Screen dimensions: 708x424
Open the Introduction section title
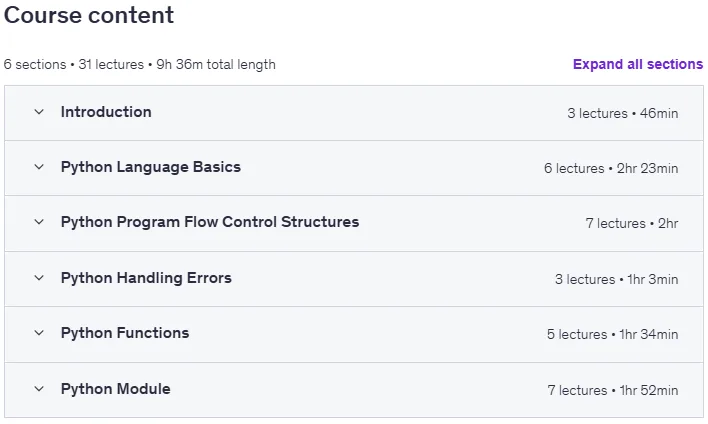click(x=106, y=112)
